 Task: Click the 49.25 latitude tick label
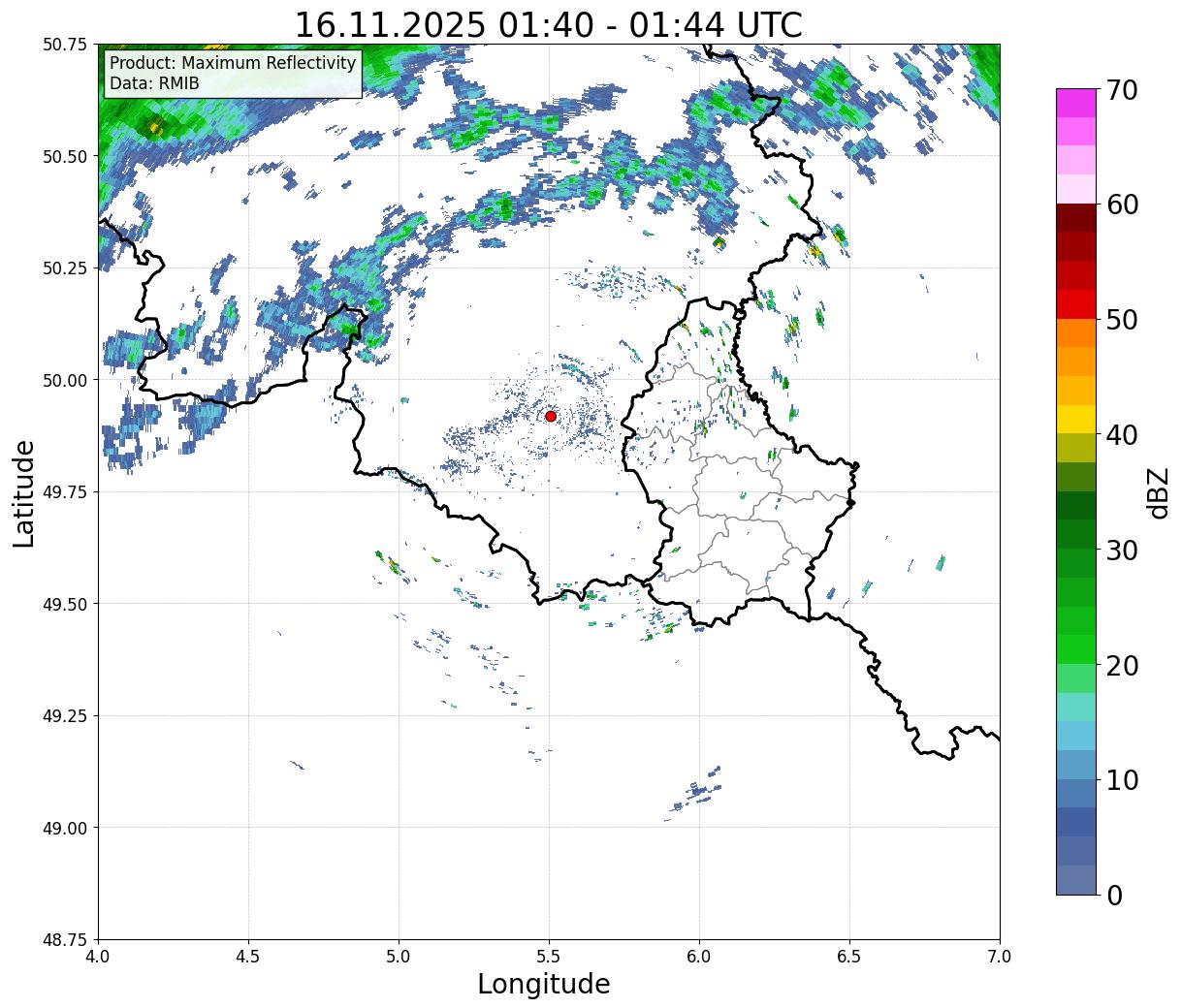(x=65, y=716)
